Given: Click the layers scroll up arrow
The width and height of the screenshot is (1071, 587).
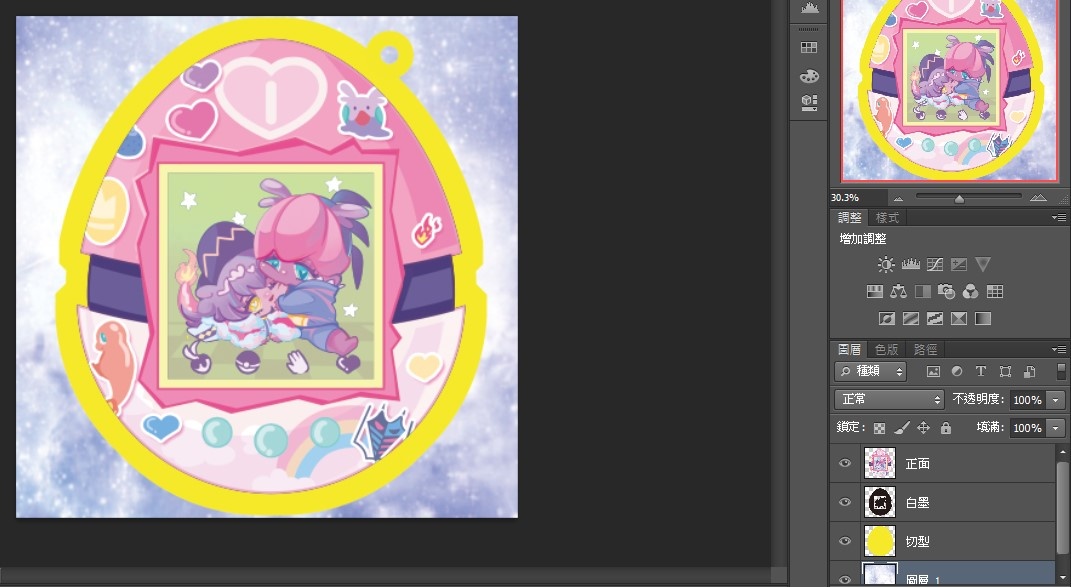Looking at the screenshot, I should pos(1062,452).
